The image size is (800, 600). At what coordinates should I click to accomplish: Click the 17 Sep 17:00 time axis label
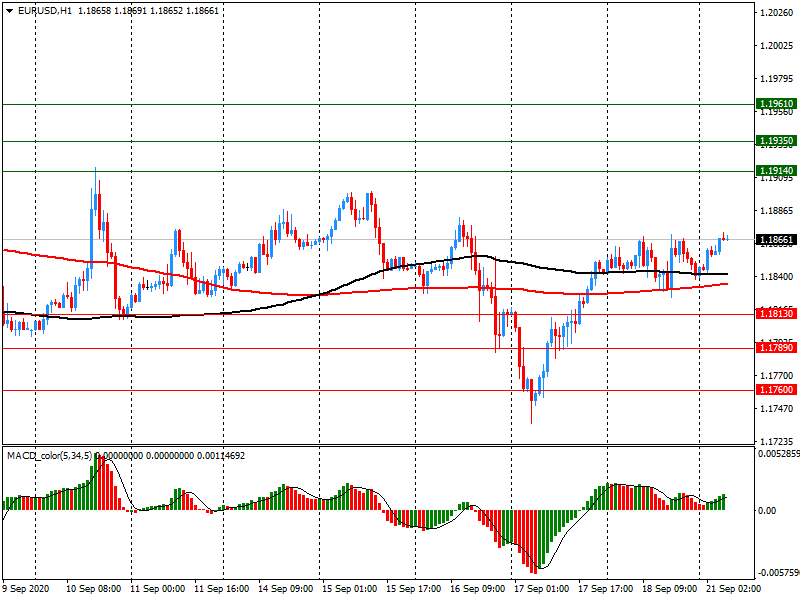(x=606, y=589)
